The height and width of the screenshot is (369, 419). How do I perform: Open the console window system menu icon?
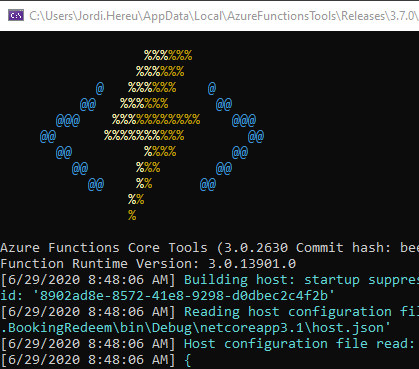coord(16,16)
